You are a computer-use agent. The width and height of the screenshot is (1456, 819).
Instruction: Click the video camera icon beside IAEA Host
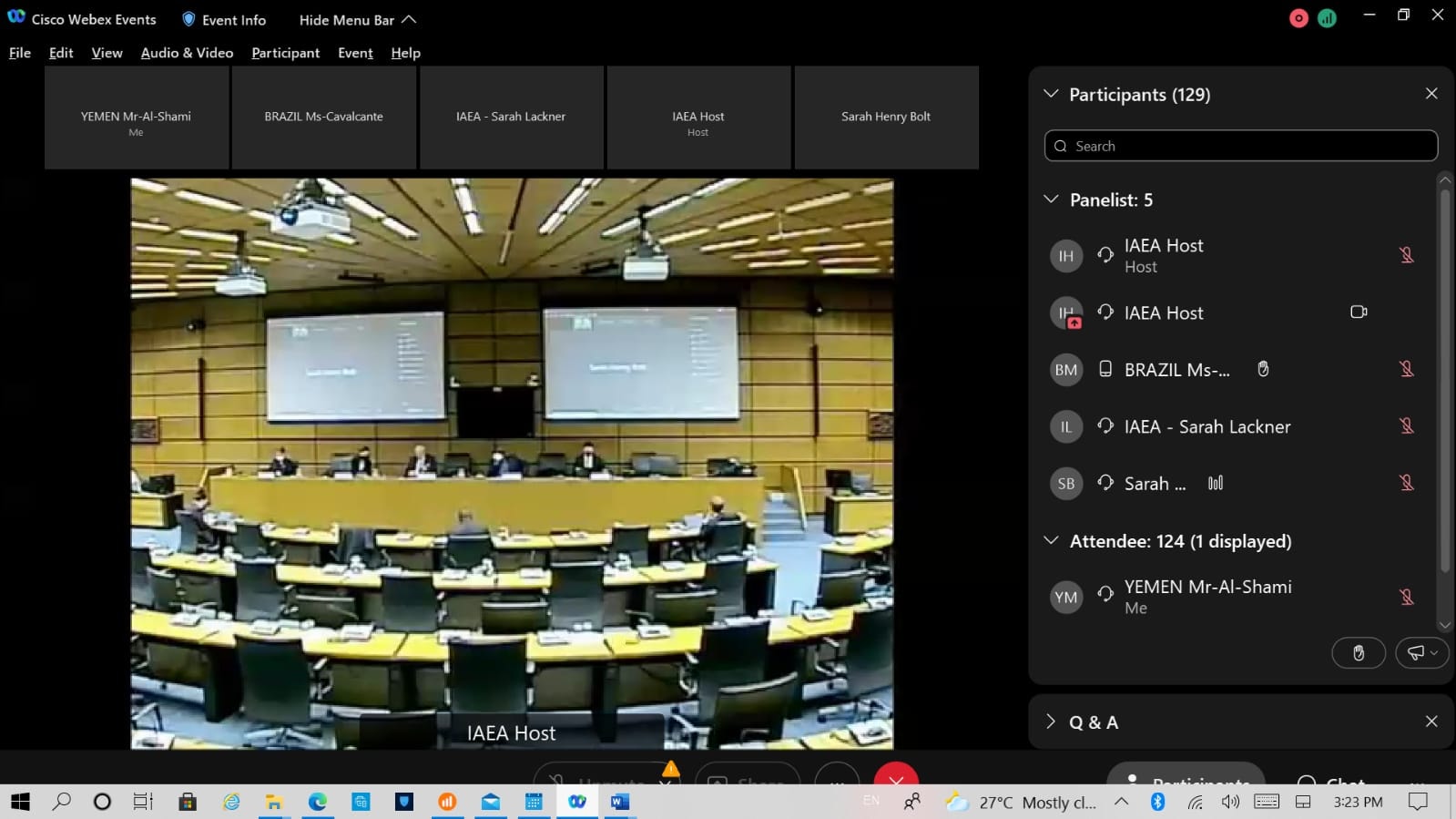coord(1358,312)
